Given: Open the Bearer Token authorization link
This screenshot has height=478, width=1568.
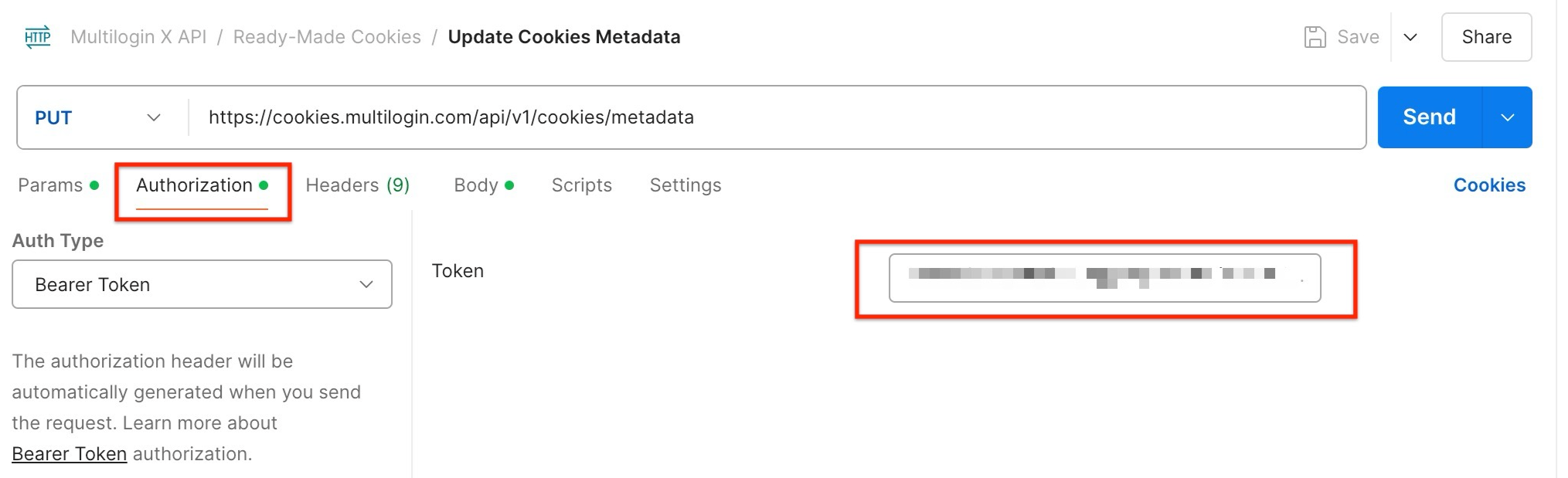Looking at the screenshot, I should tap(69, 453).
